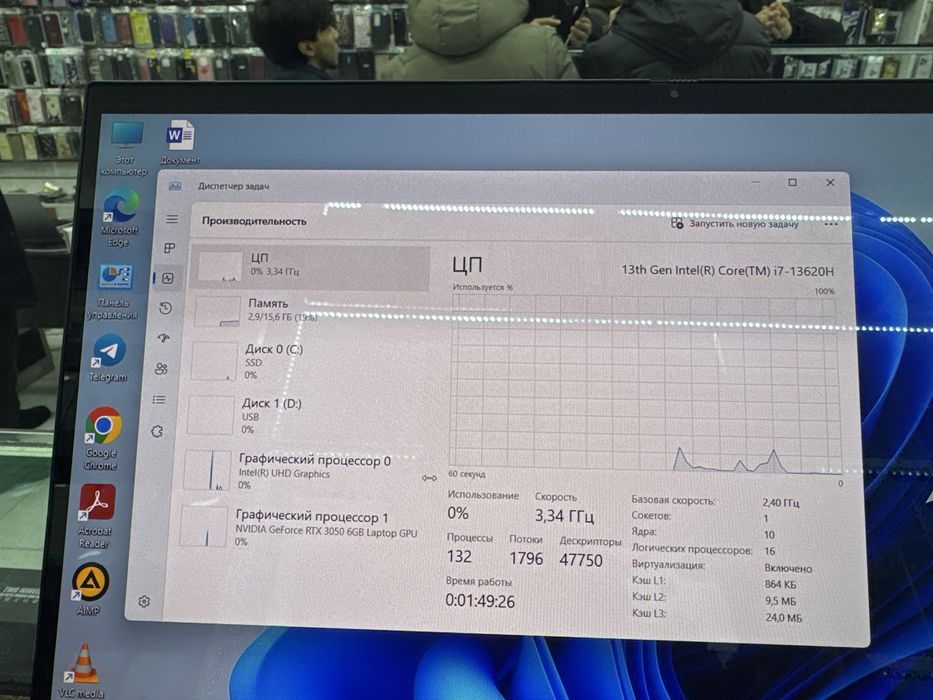Open 'Панель управления' desktop icon
The height and width of the screenshot is (700, 933).
click(114, 292)
